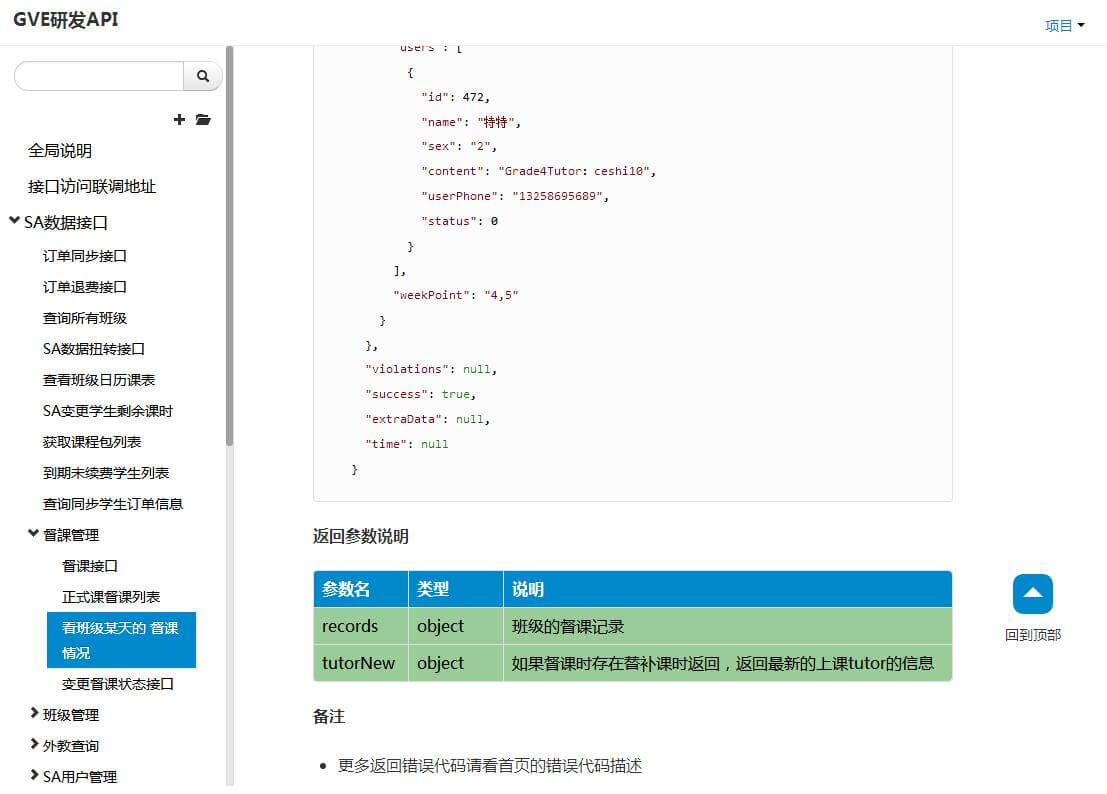Screen dimensions: 1107x794
Task: Click the plus expand-all icon
Action: [x=179, y=120]
